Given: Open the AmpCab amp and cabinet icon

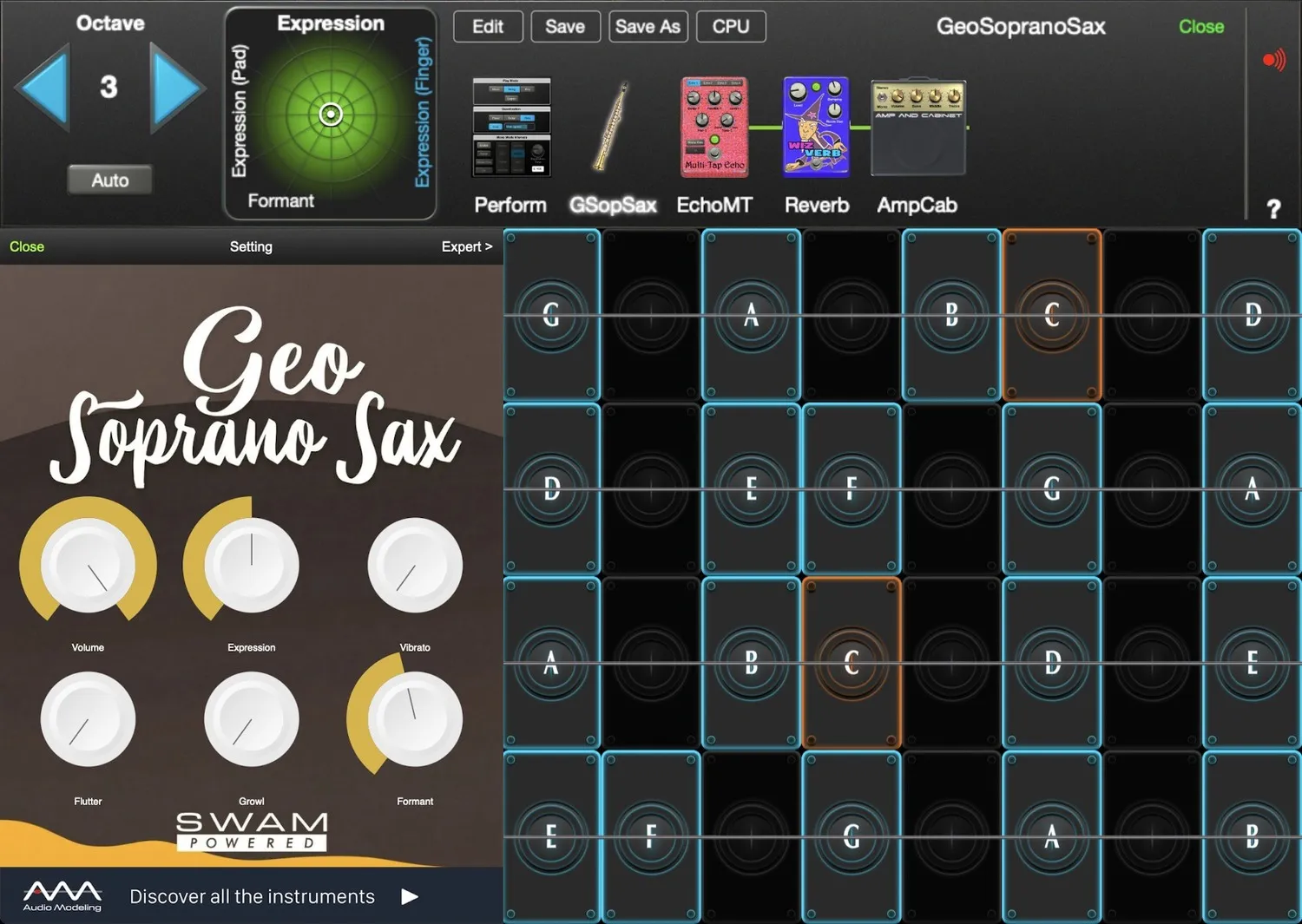Looking at the screenshot, I should click(918, 128).
